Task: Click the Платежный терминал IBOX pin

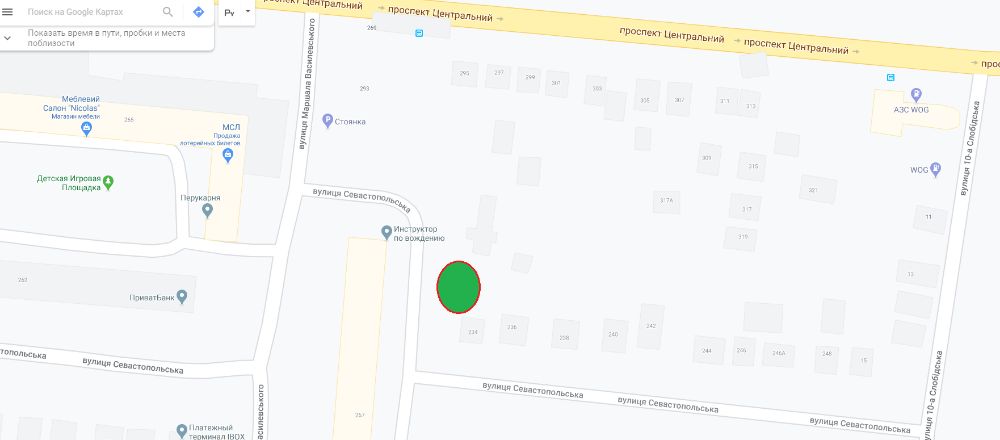Action: coord(182,432)
